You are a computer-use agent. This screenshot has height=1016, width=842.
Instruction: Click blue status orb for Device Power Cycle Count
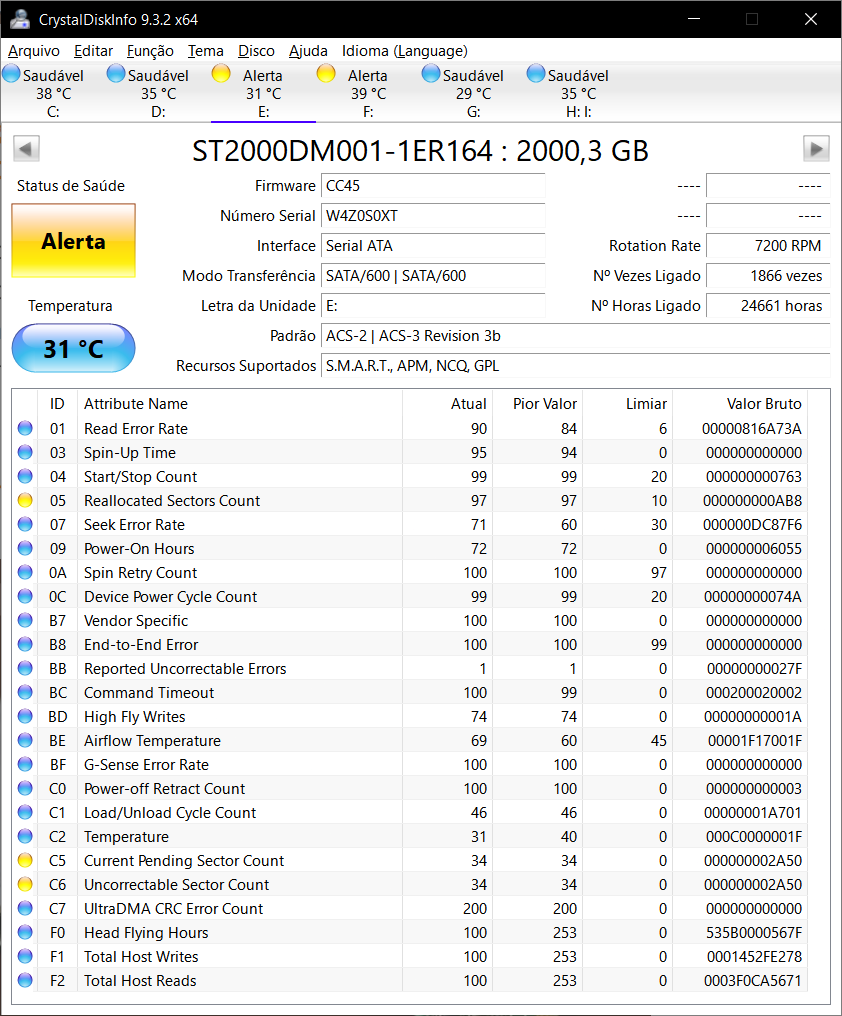25,597
